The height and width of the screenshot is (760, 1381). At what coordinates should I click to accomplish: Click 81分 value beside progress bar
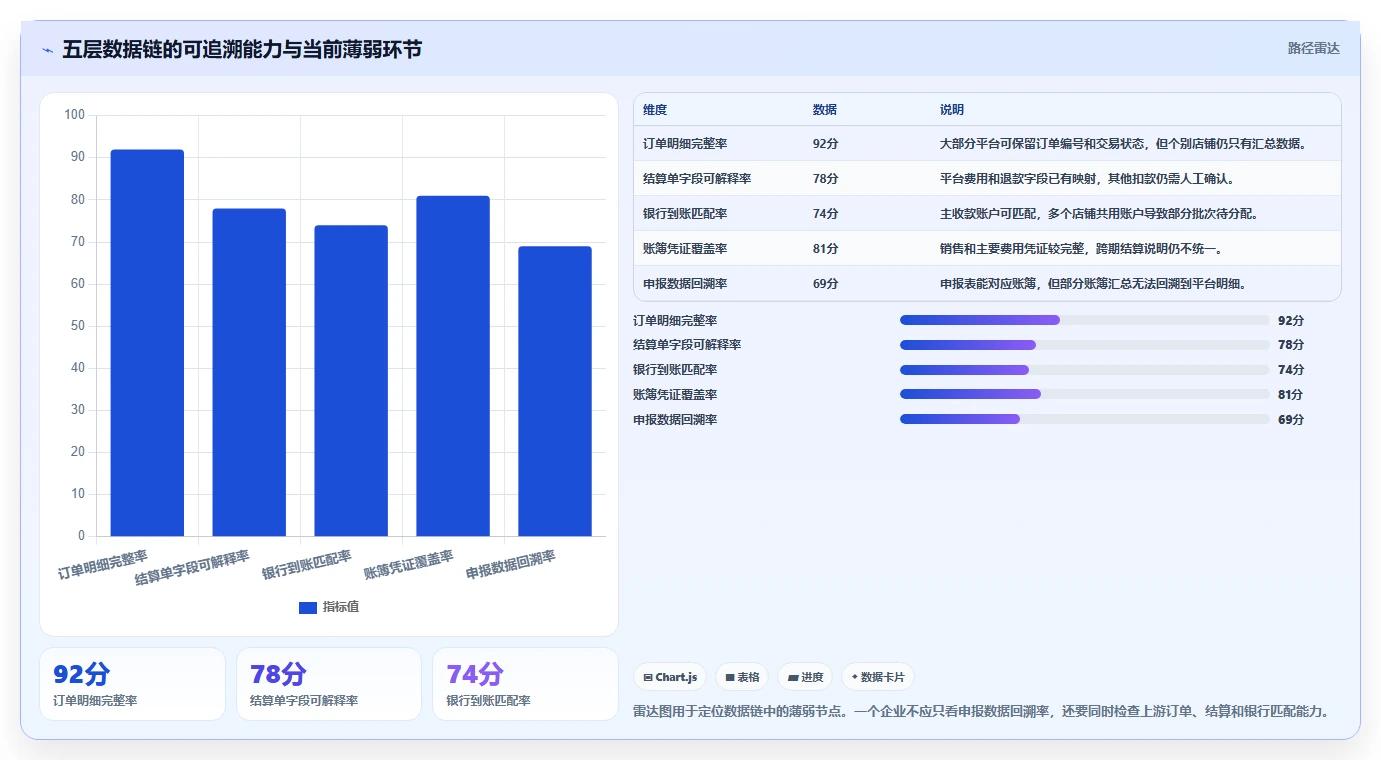(1291, 394)
